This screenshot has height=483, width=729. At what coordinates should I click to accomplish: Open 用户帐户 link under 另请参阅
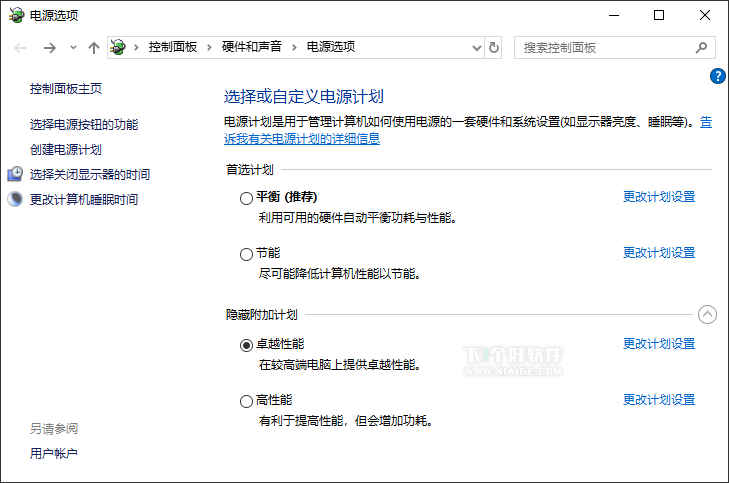[x=53, y=453]
